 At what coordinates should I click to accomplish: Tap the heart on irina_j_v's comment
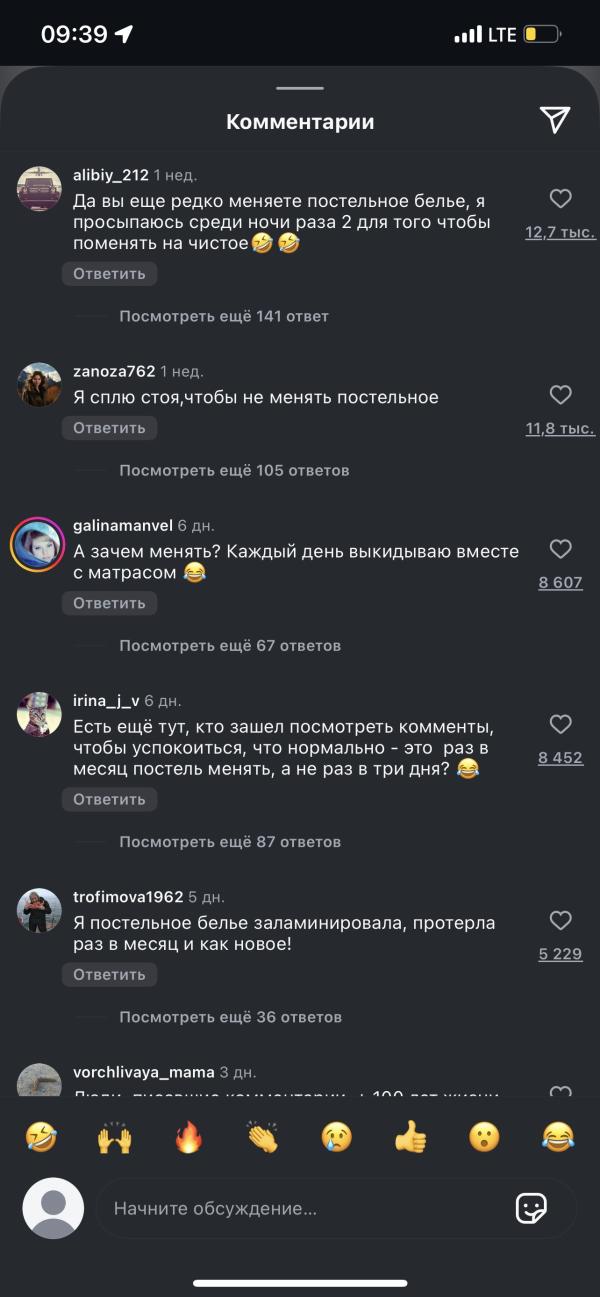(x=561, y=724)
